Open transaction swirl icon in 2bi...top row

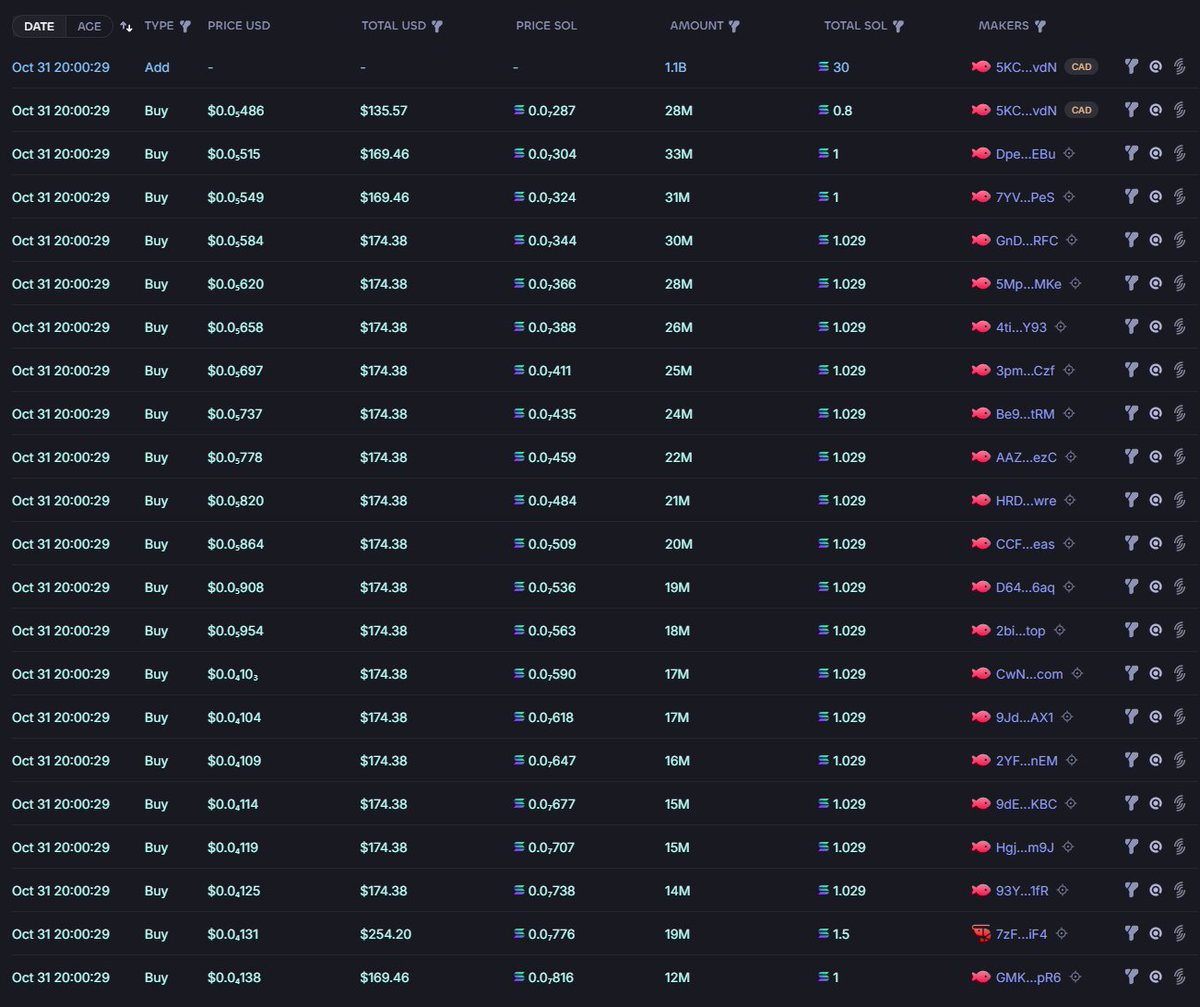1179,630
